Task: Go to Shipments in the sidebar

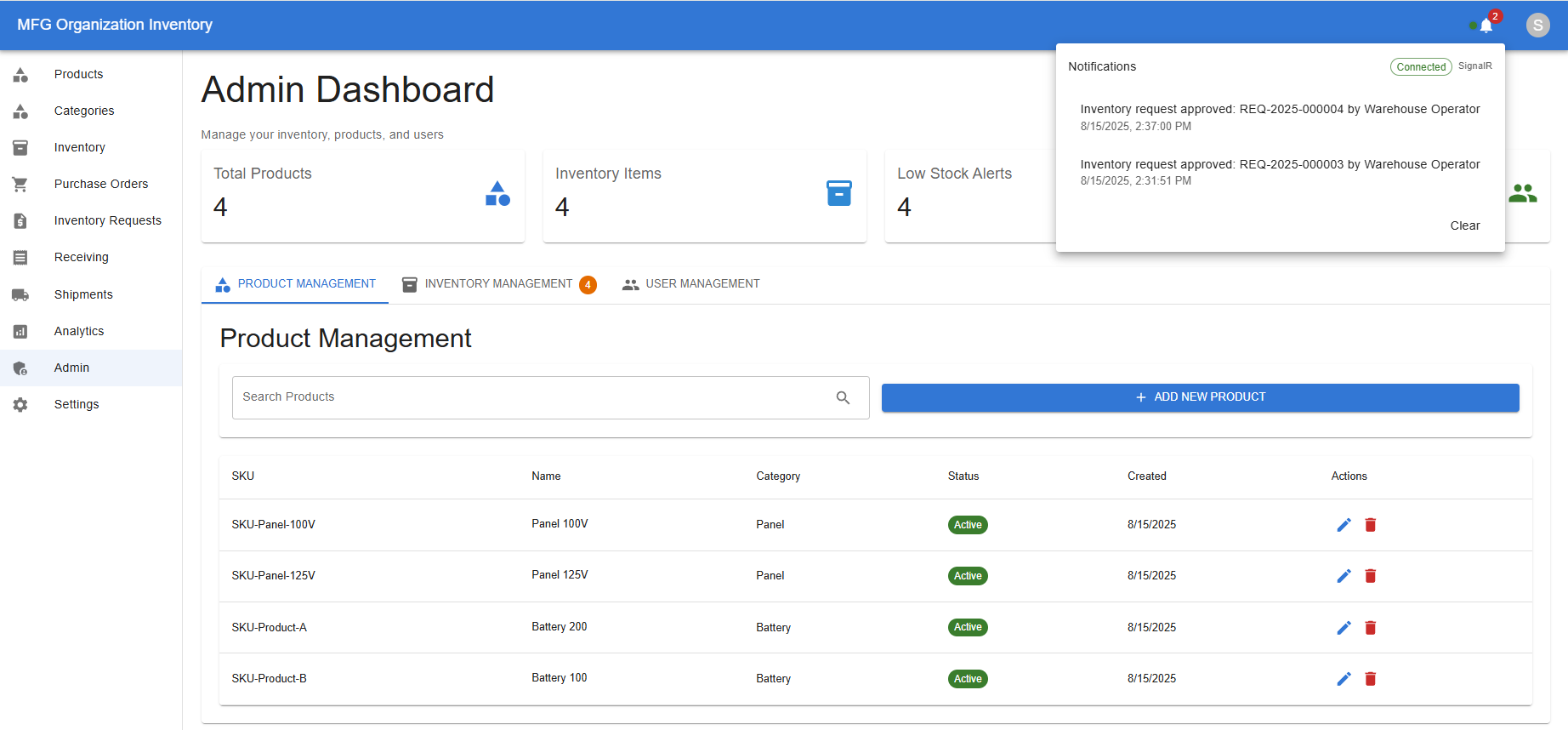Action: [83, 294]
